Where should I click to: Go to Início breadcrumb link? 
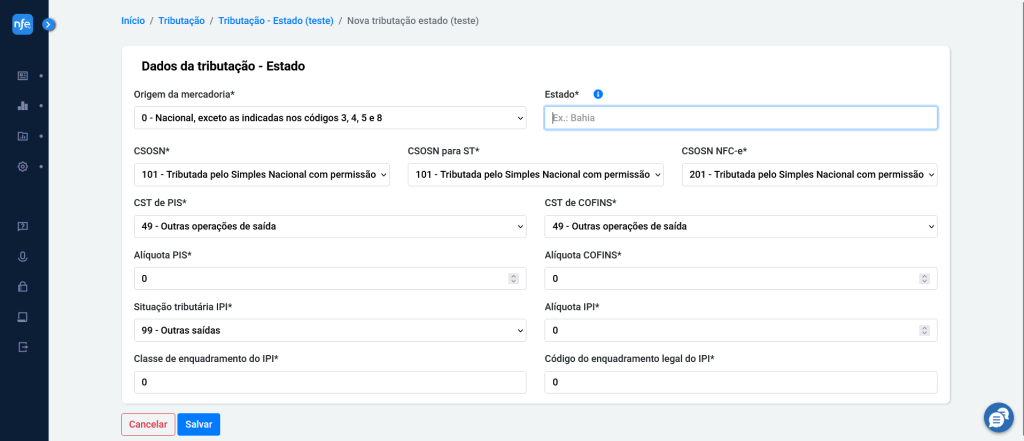133,21
